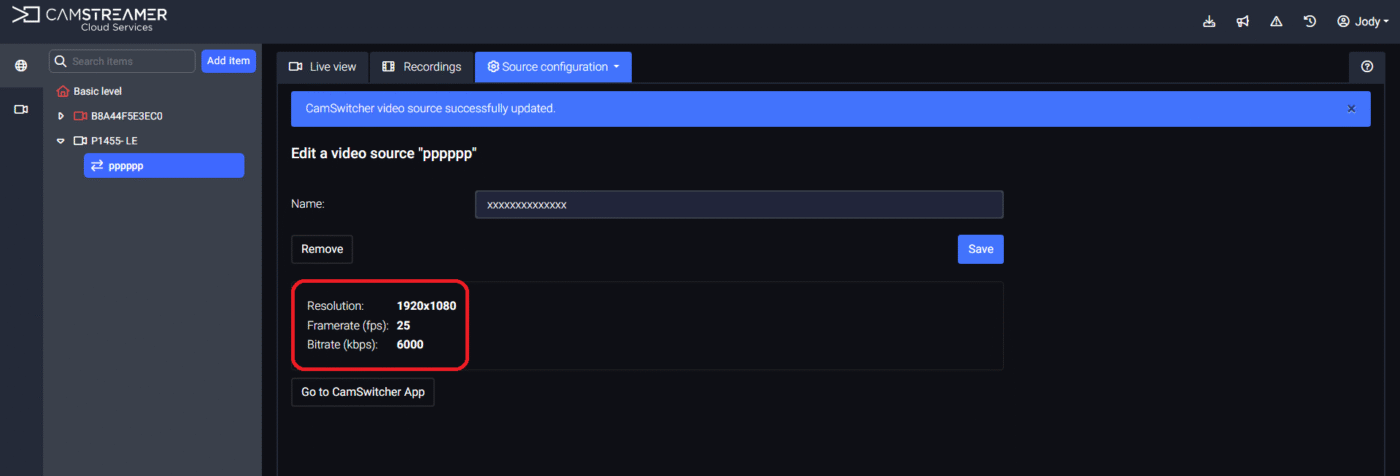
Task: Click the history clock icon
Action: coord(1310,21)
